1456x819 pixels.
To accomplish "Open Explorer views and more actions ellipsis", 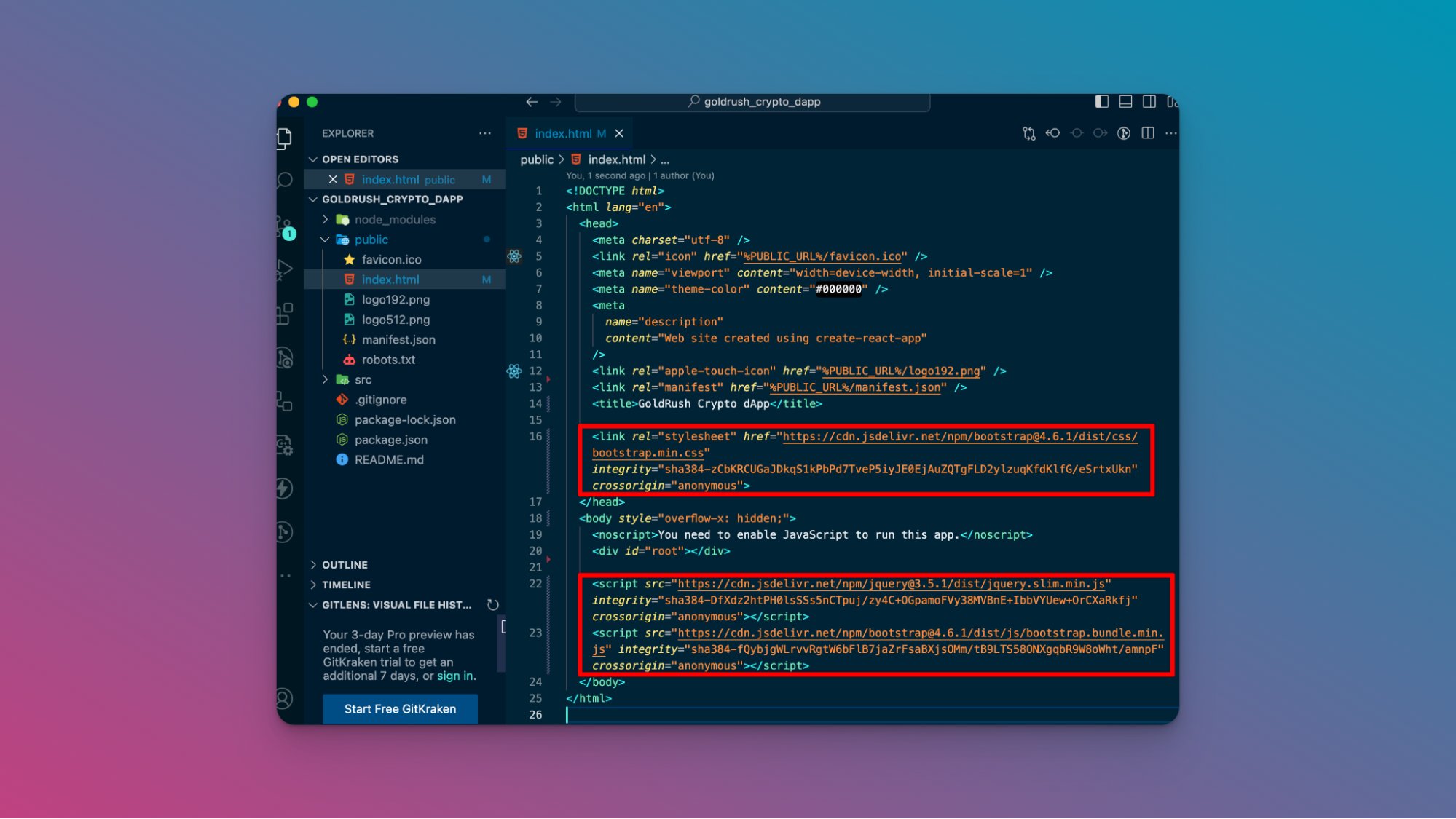I will click(485, 133).
